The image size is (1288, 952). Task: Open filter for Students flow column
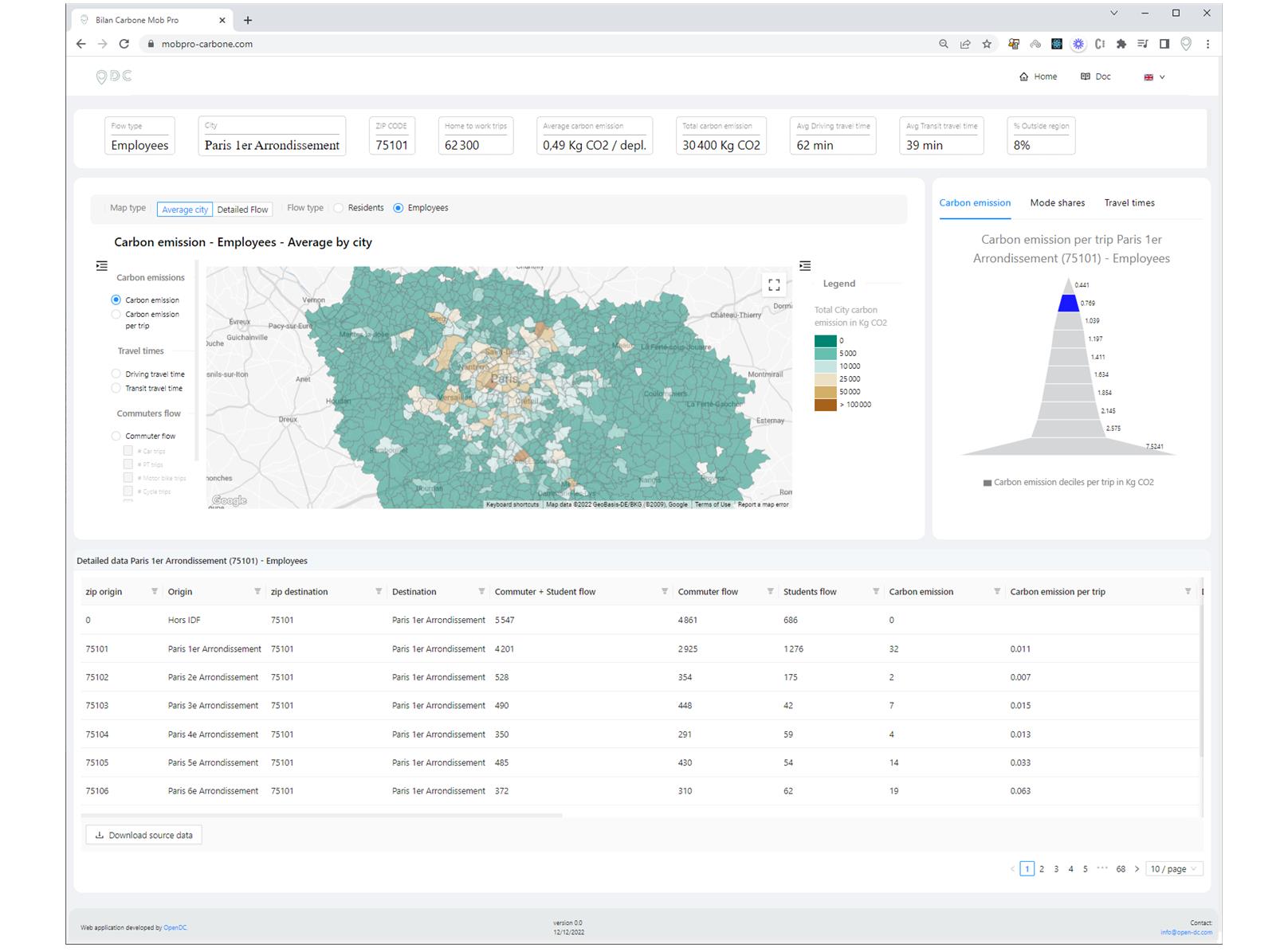[x=876, y=591]
